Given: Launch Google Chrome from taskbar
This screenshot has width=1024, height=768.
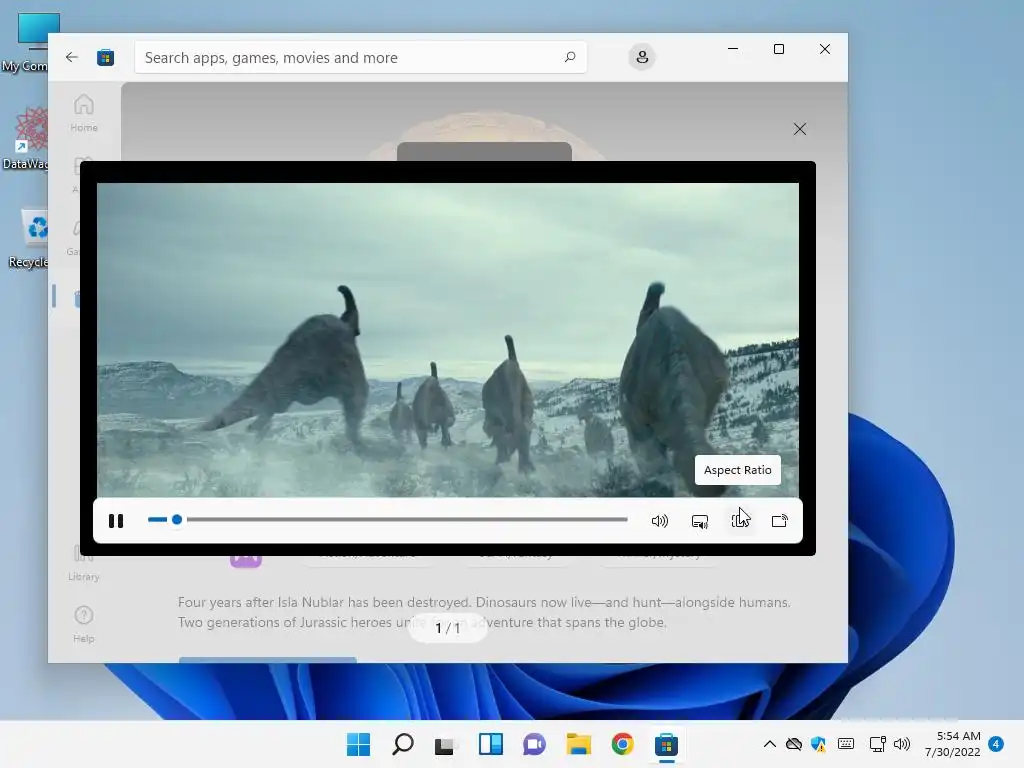Looking at the screenshot, I should tap(622, 744).
